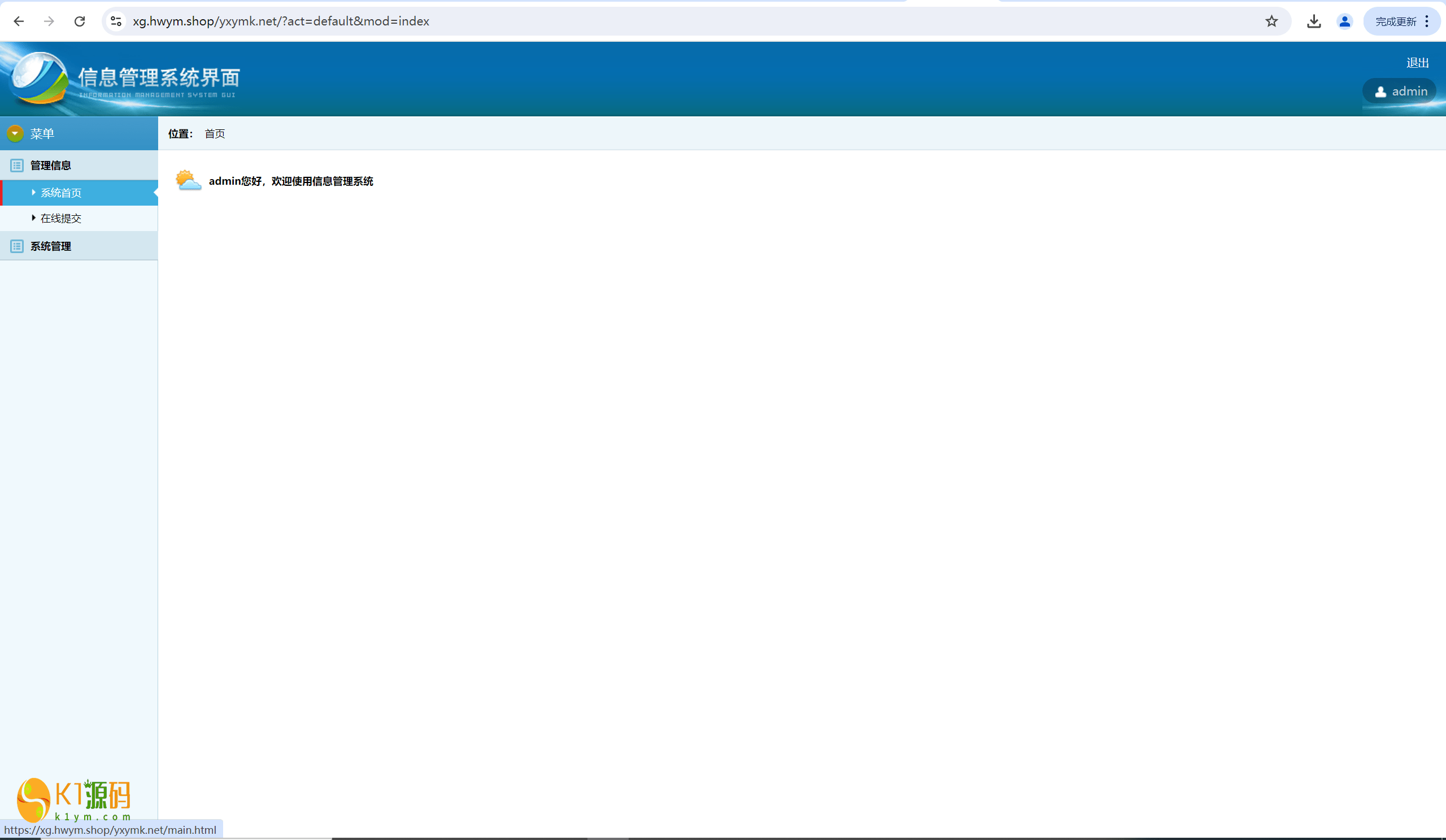Click the 完成更新 update button
1446x840 pixels.
point(1395,22)
